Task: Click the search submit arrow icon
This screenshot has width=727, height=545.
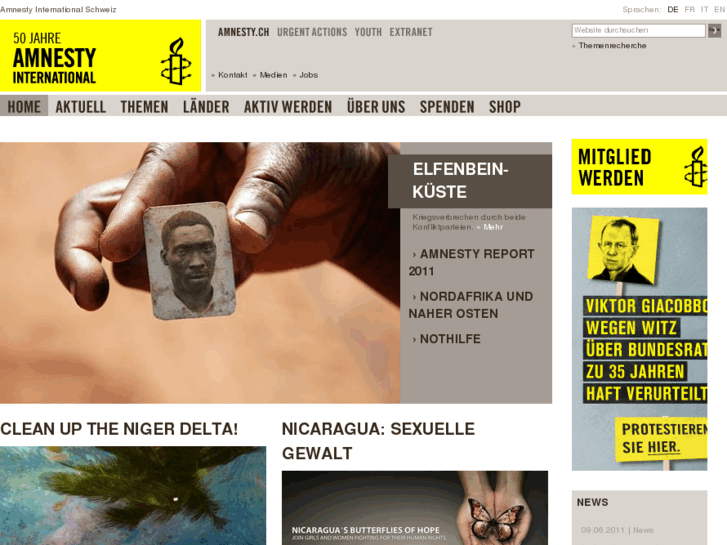Action: coord(714,31)
